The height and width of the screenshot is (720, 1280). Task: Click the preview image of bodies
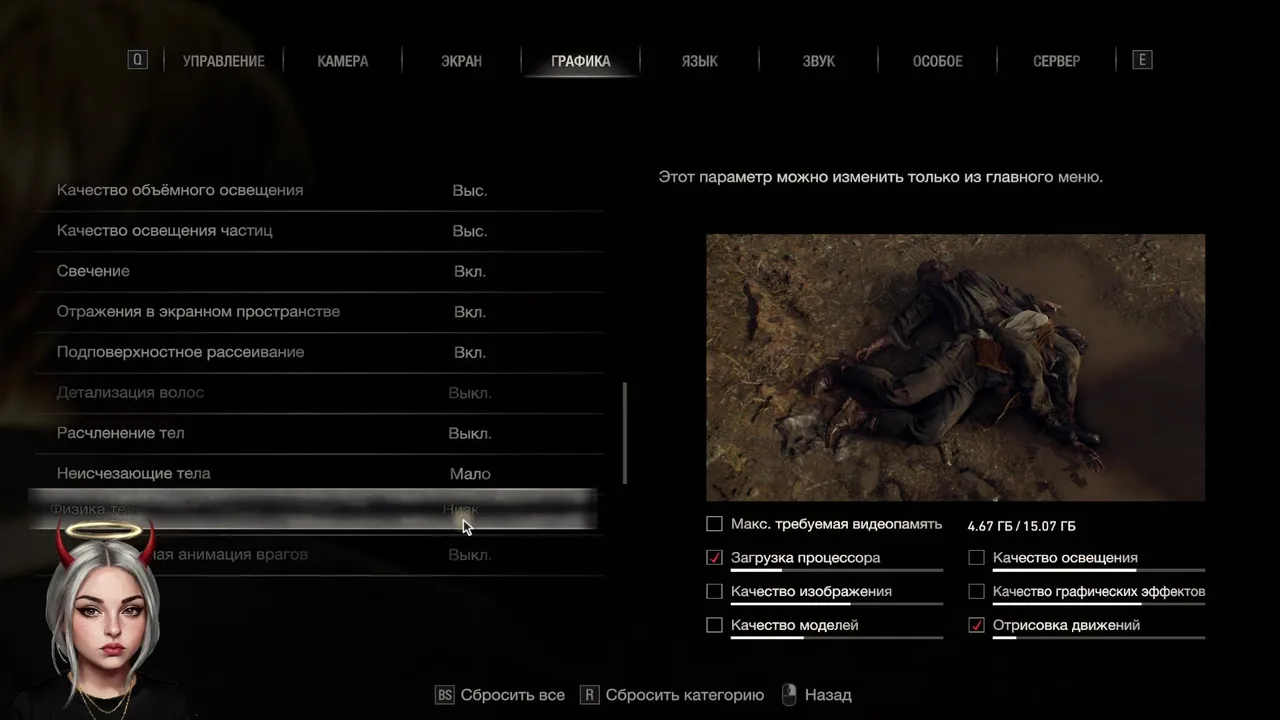coord(955,367)
